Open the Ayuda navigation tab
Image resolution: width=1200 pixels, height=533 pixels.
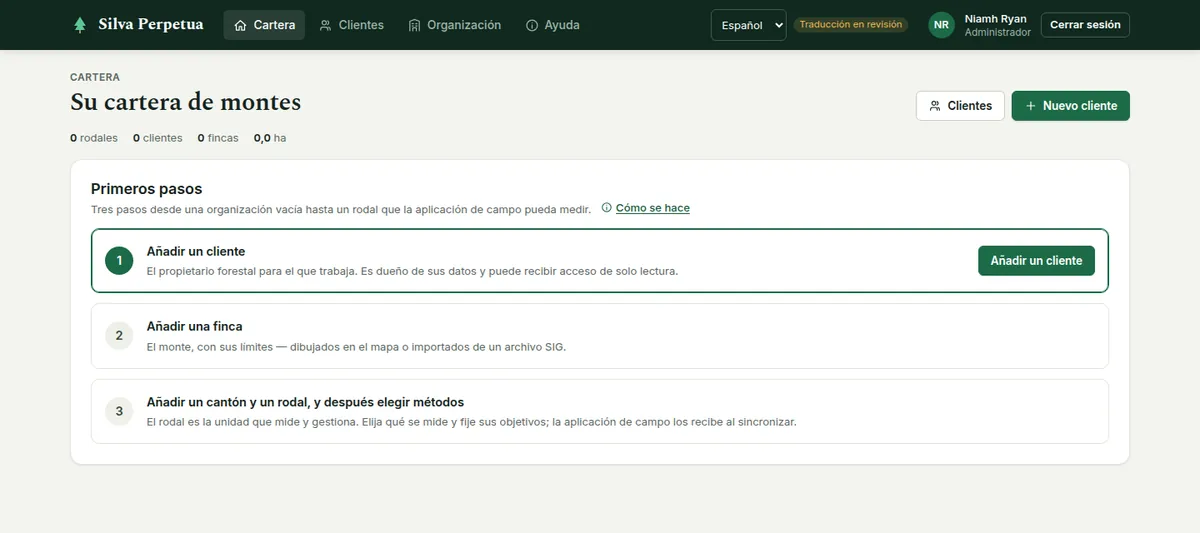(x=552, y=25)
